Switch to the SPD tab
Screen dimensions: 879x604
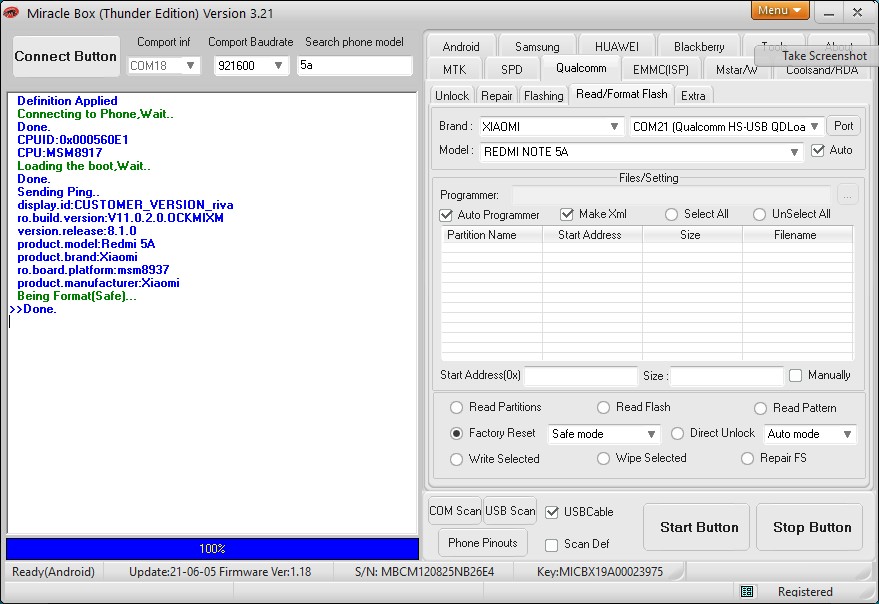(x=512, y=70)
